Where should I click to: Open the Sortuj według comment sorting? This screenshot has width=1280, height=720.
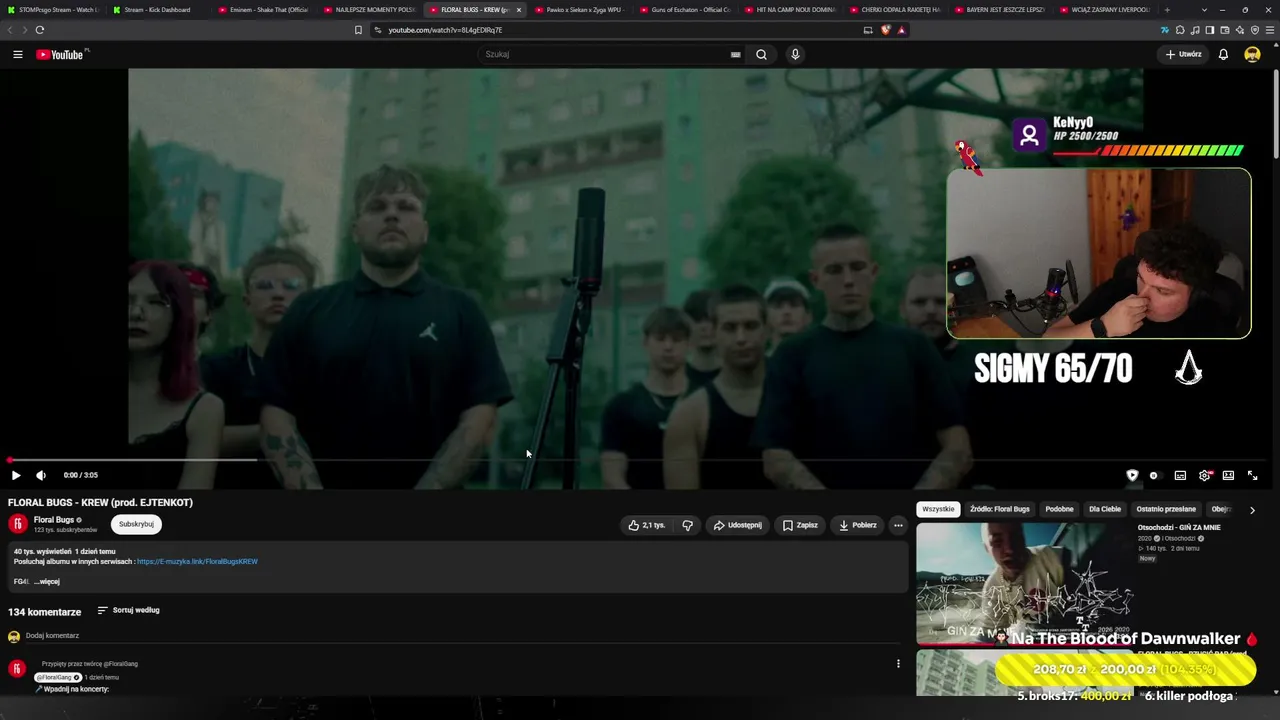point(128,610)
